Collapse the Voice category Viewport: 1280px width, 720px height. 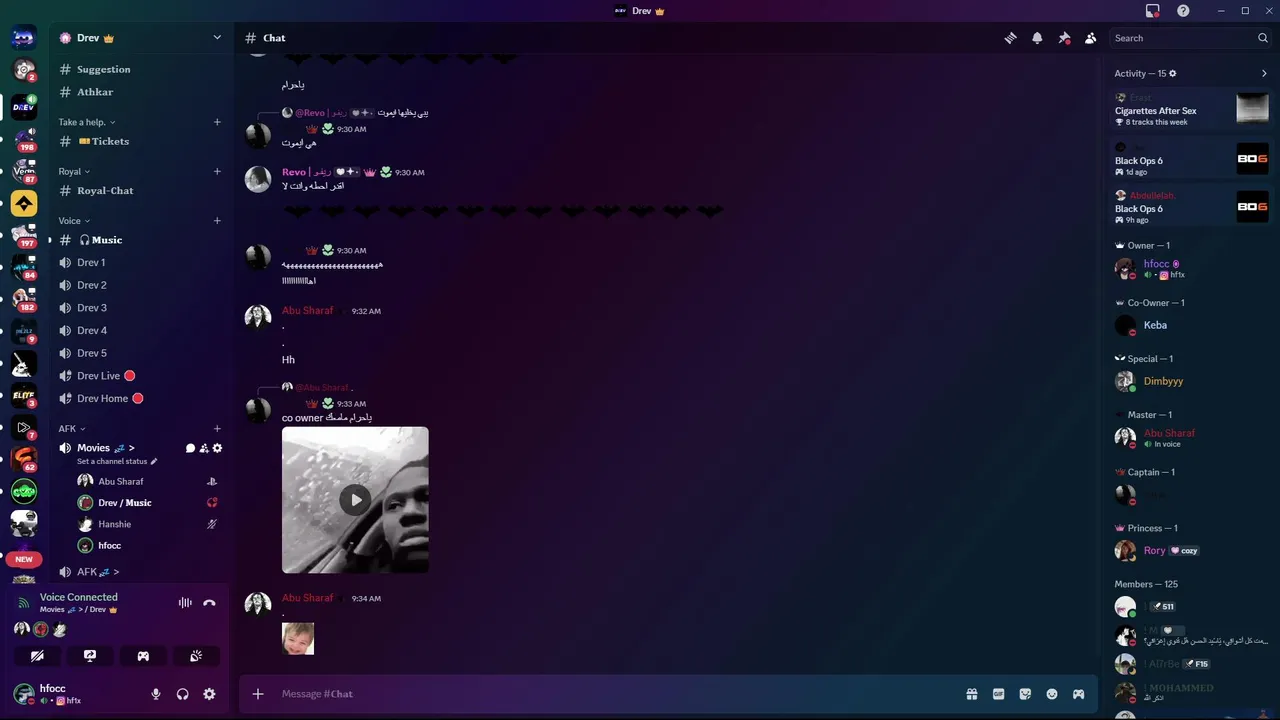click(74, 221)
